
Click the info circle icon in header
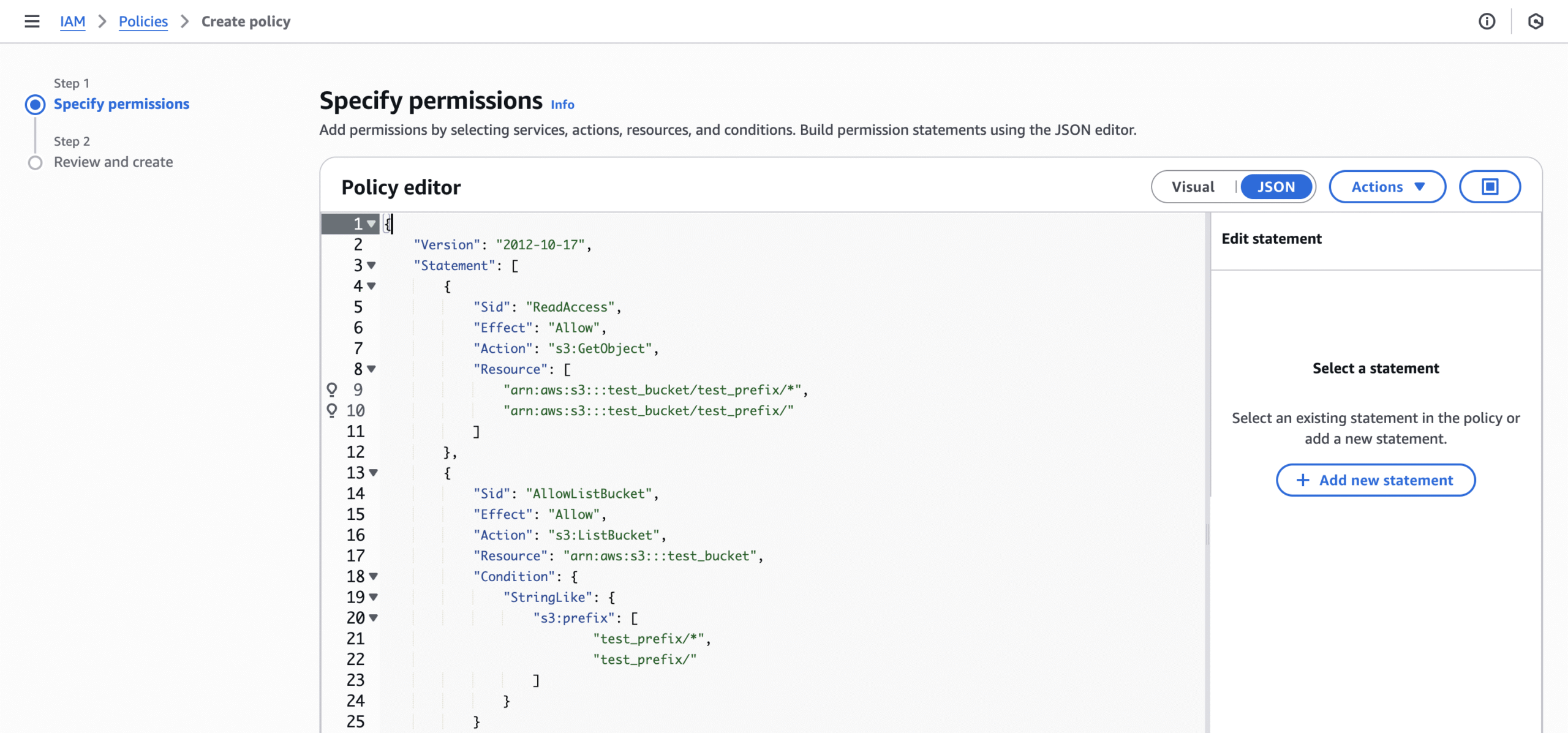pos(1487,21)
